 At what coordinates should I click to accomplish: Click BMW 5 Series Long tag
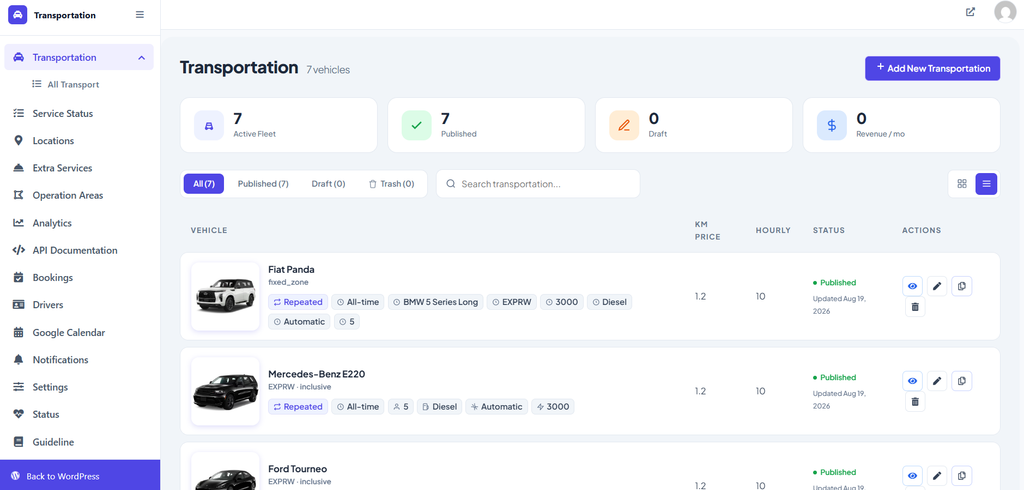436,302
